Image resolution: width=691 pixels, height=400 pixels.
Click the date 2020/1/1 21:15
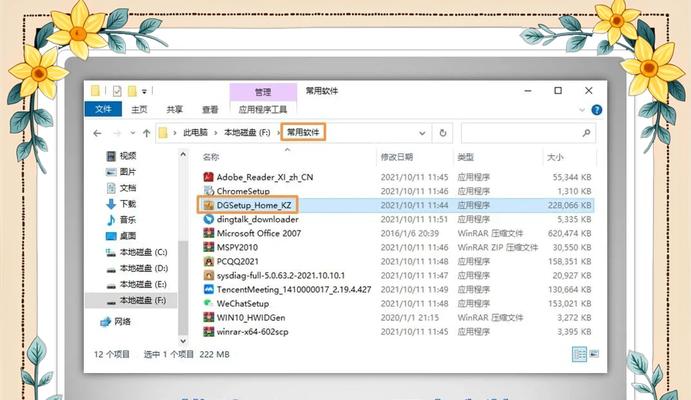point(410,318)
